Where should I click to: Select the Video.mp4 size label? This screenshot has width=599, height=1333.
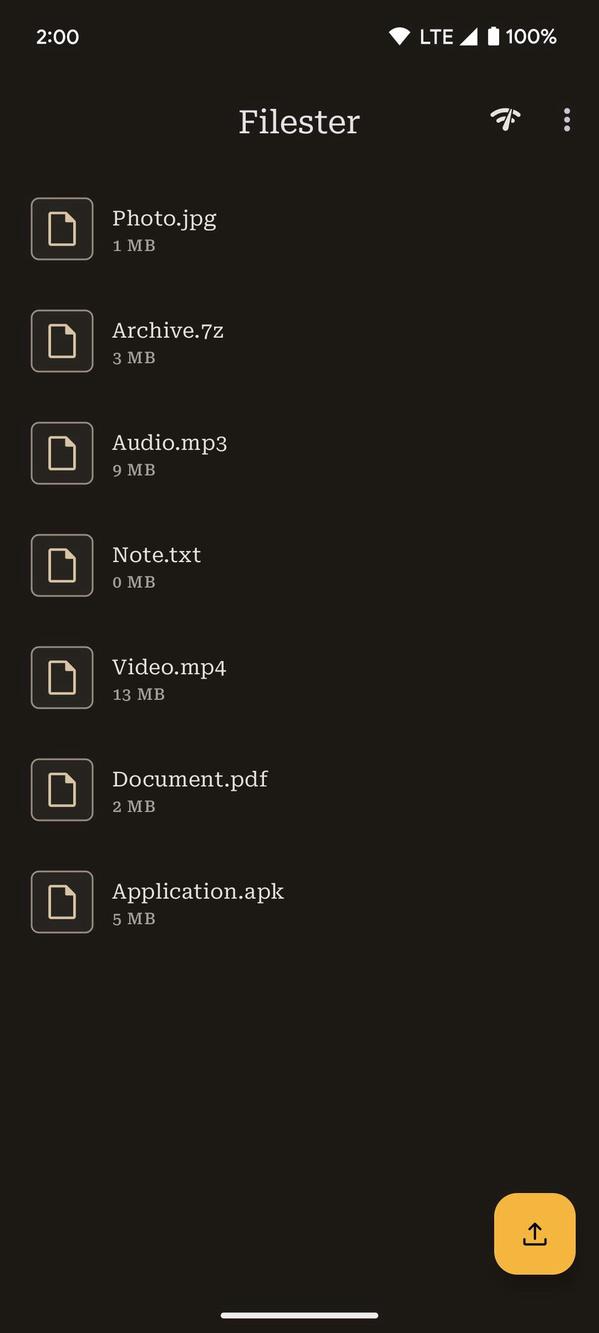tap(138, 694)
